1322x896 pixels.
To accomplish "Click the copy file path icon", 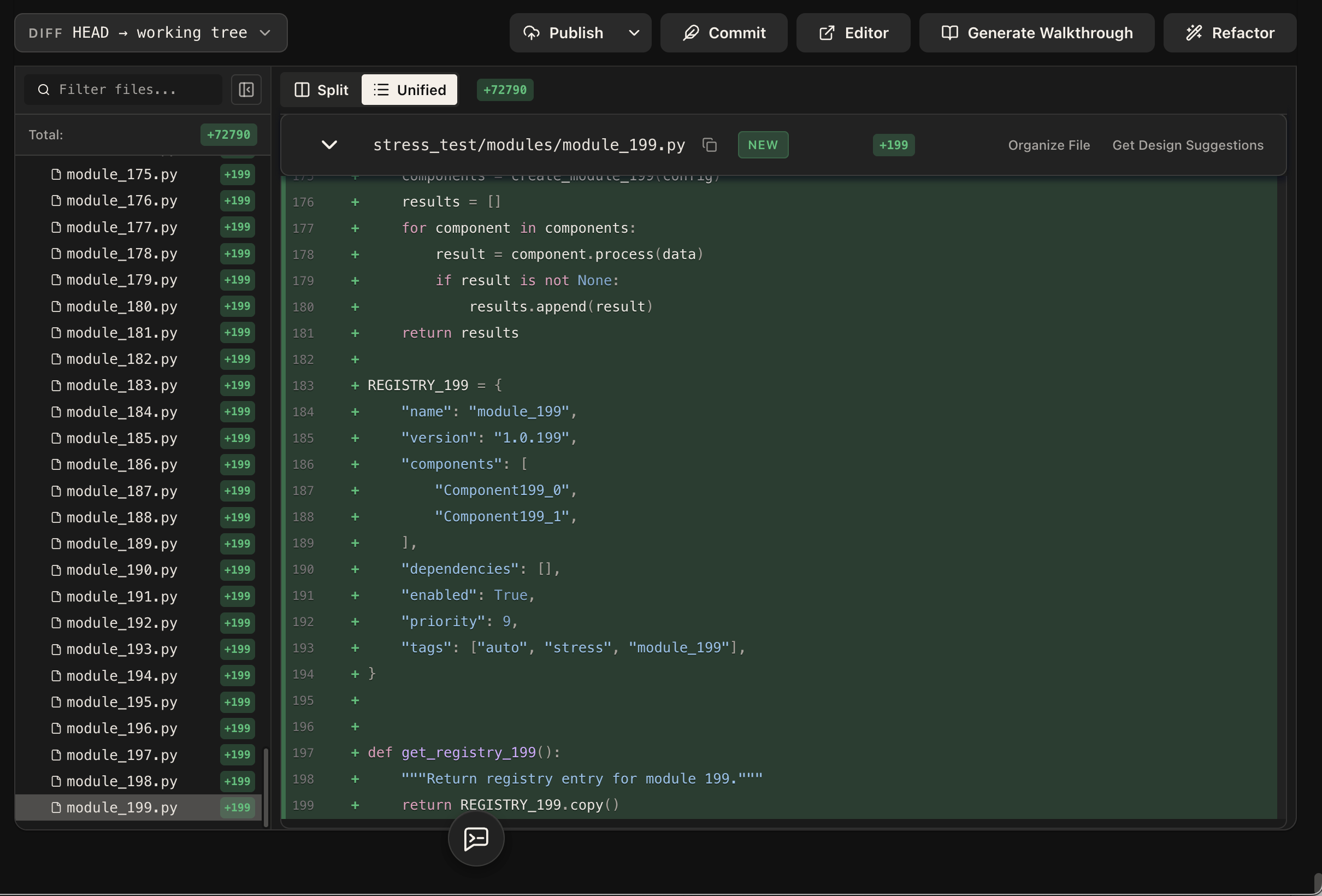I will [710, 145].
